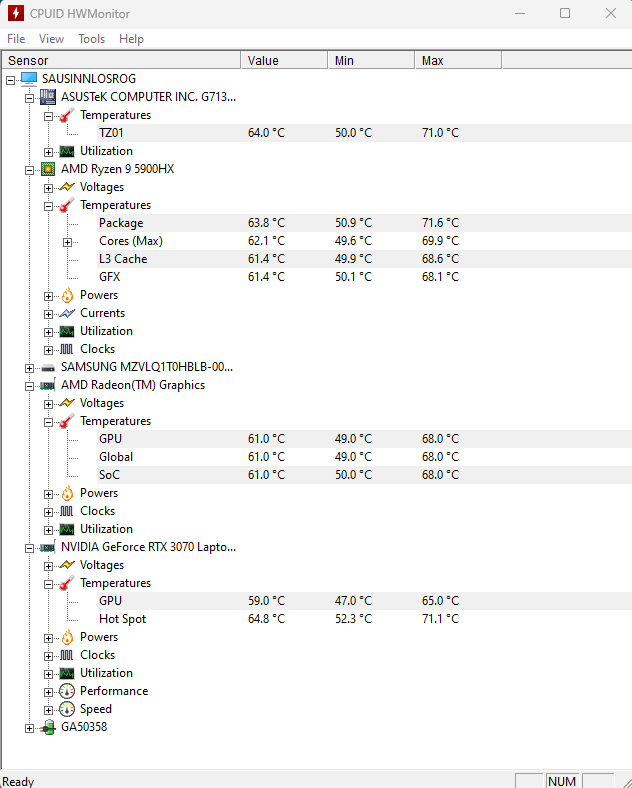The height and width of the screenshot is (788, 632).
Task: Click the NVIDIA Powers flame icon
Action: click(x=67, y=637)
